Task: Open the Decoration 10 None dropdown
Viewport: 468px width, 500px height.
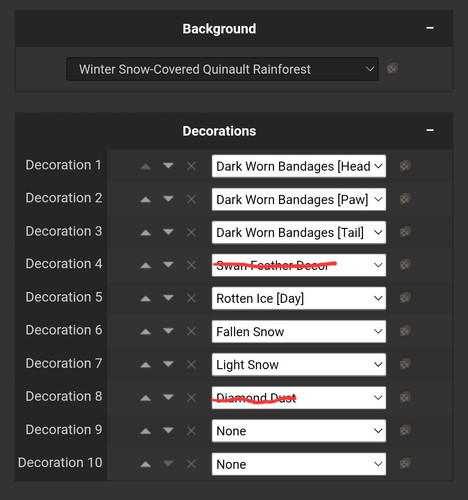Action: point(299,464)
